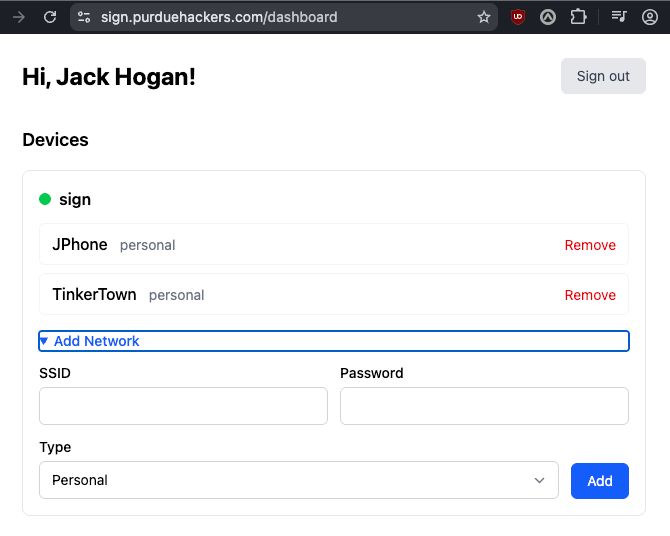Click the circular arrow extension icon
Screen dimensions: 670x536
tap(548, 17)
